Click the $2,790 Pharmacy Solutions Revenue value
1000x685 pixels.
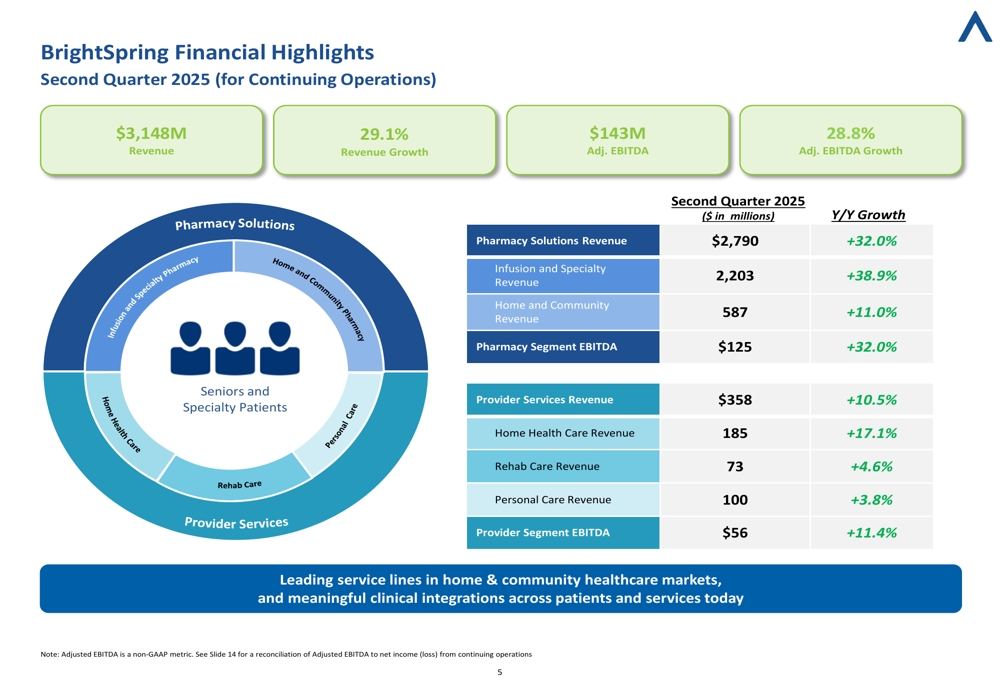pyautogui.click(x=735, y=240)
